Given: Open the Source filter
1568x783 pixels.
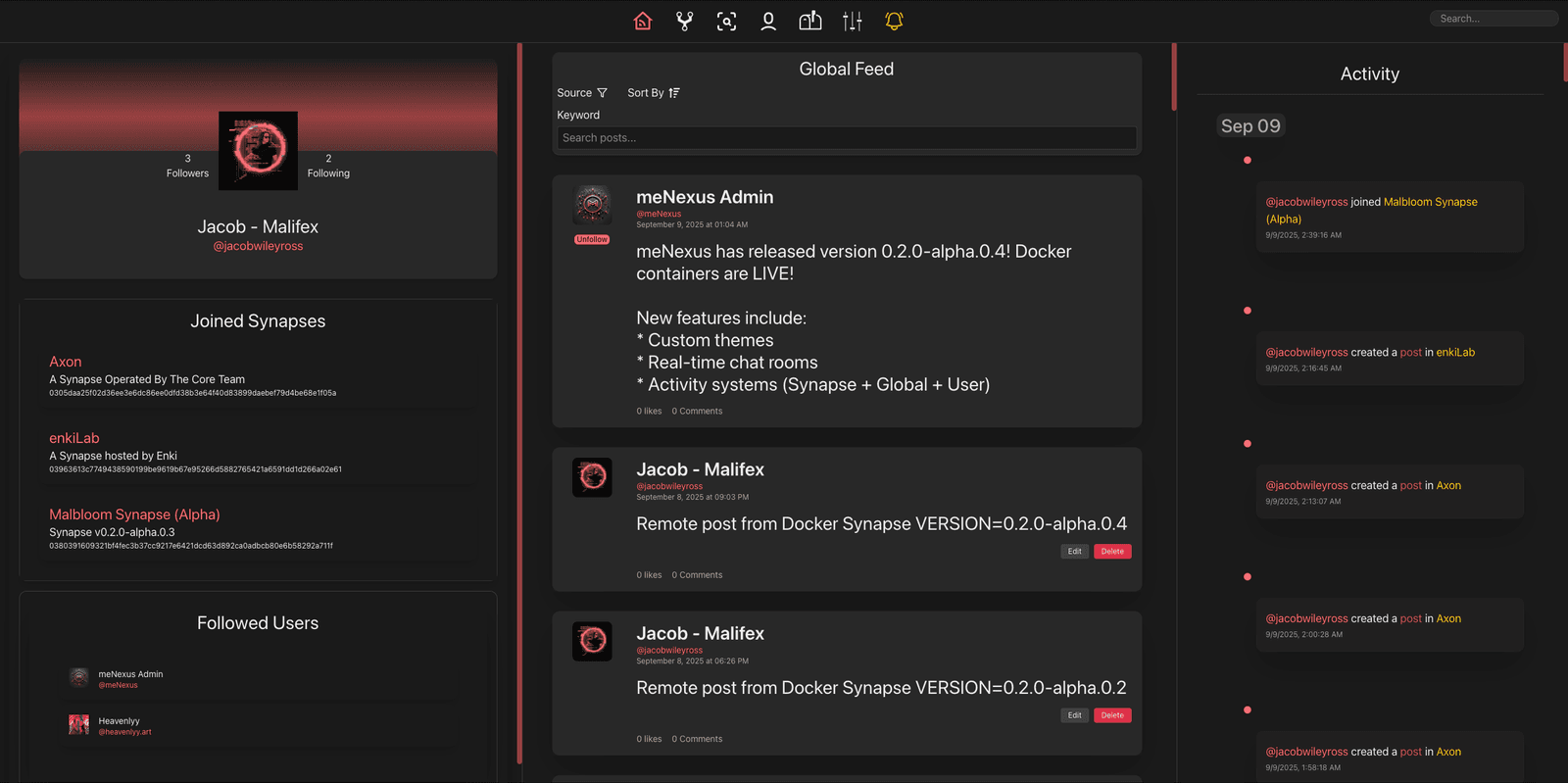Looking at the screenshot, I should [582, 93].
